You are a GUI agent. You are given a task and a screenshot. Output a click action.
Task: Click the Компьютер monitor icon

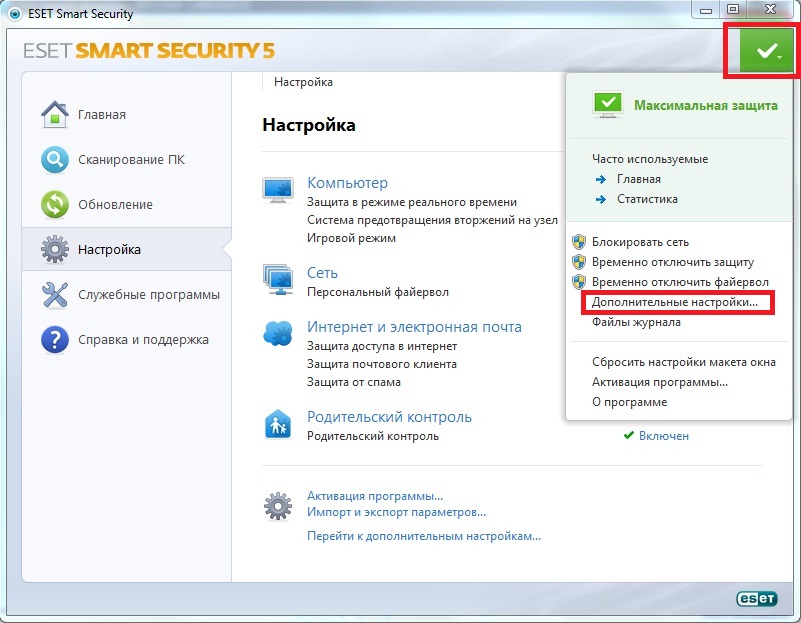tap(278, 190)
